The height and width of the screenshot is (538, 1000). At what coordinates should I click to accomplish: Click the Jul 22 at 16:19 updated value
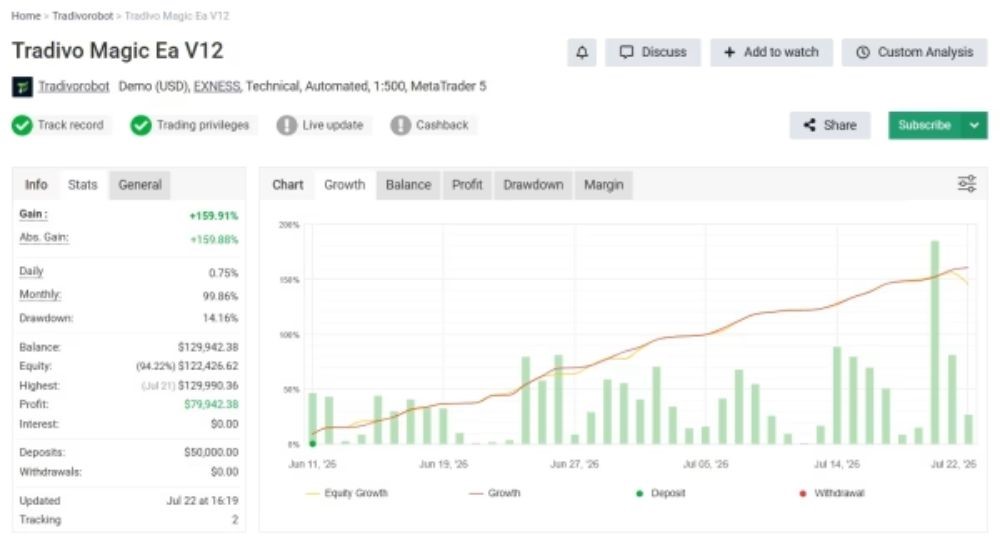tap(202, 500)
